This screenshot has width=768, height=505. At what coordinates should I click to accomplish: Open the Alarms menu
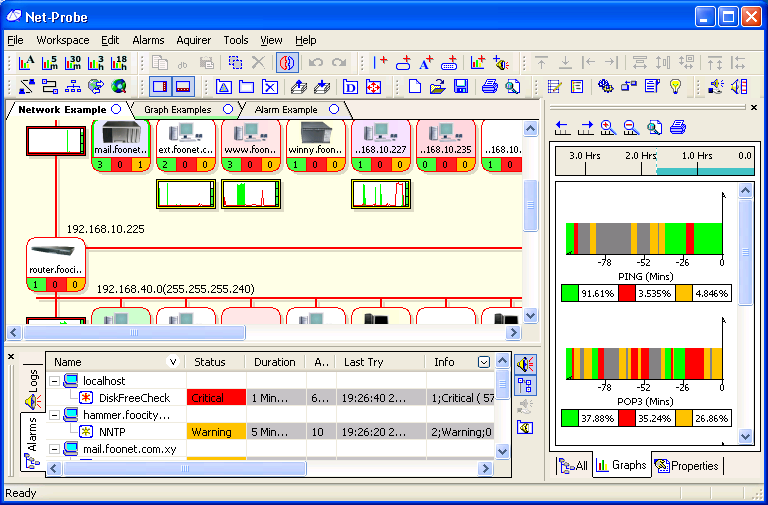148,40
